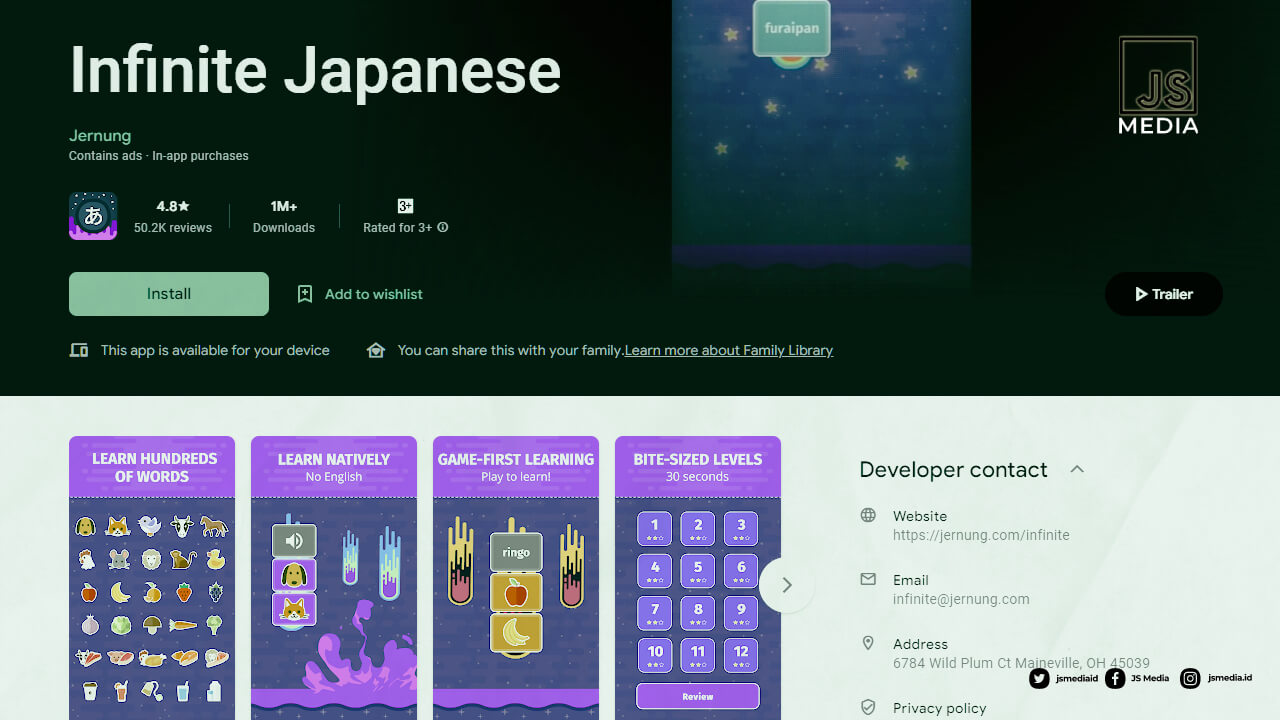The height and width of the screenshot is (720, 1280).
Task: Click the device availability icon
Action: tap(78, 350)
